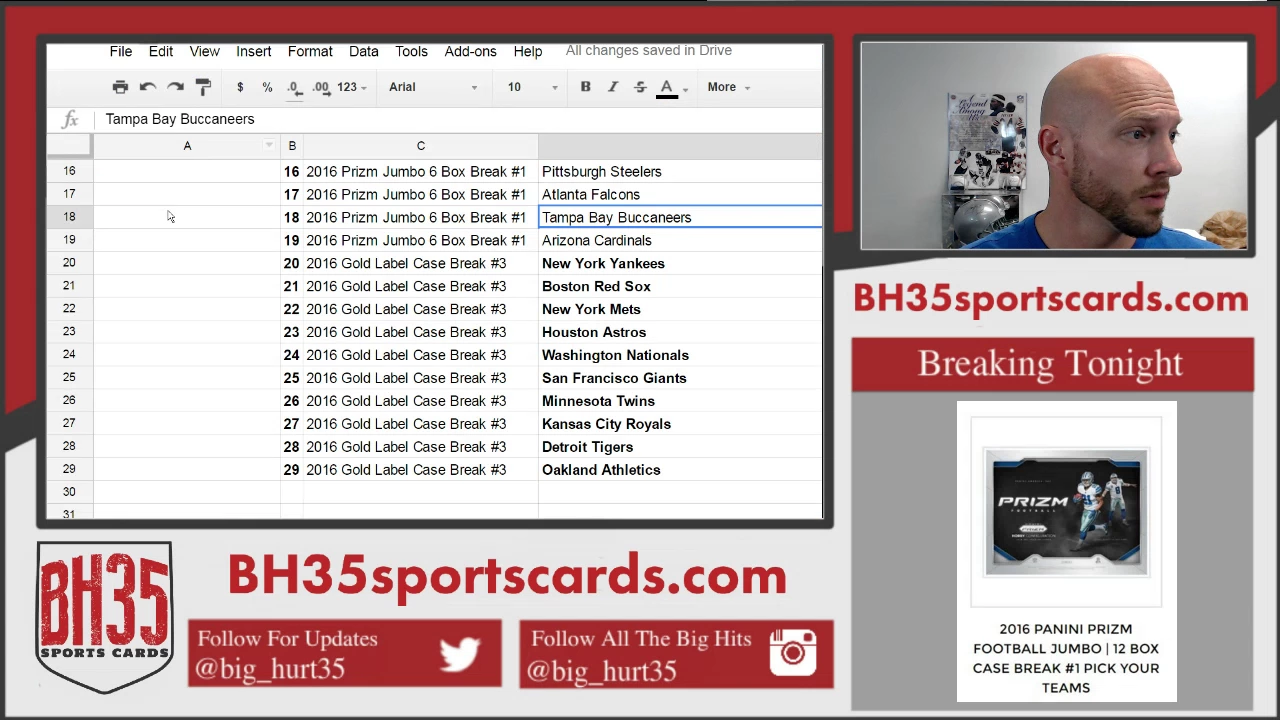Click the Prizm Football box thumbnail
This screenshot has width=1280, height=720.
point(1067,512)
